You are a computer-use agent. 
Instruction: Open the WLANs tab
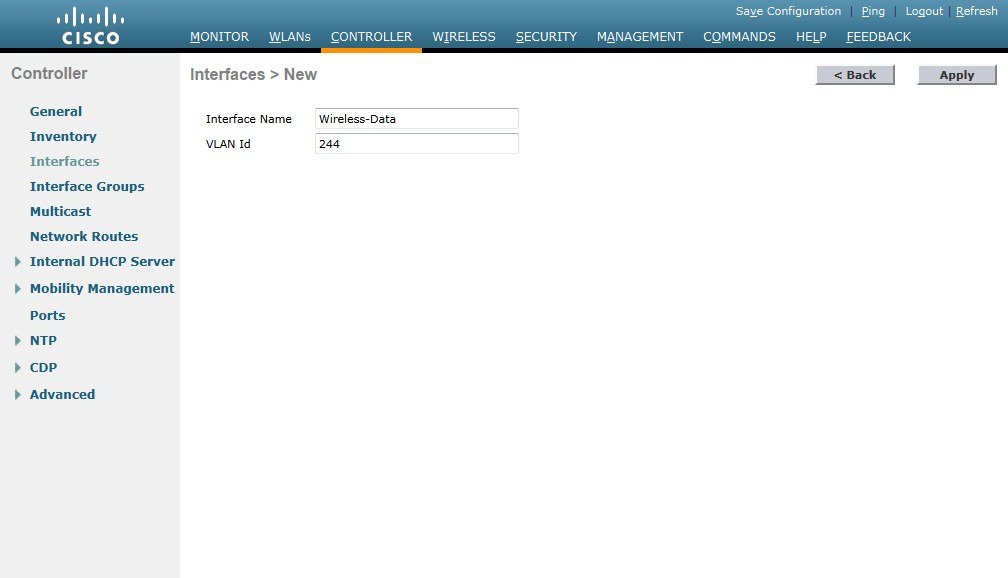coord(289,36)
